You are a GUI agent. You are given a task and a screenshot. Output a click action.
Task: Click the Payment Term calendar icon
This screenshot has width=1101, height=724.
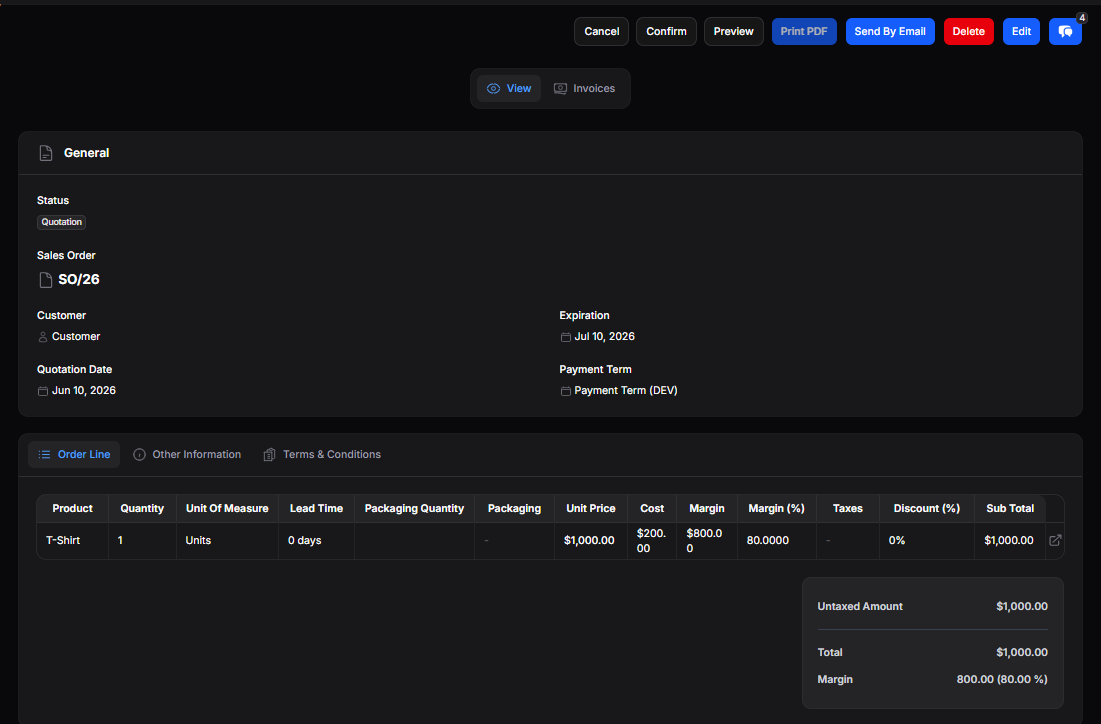tap(565, 391)
